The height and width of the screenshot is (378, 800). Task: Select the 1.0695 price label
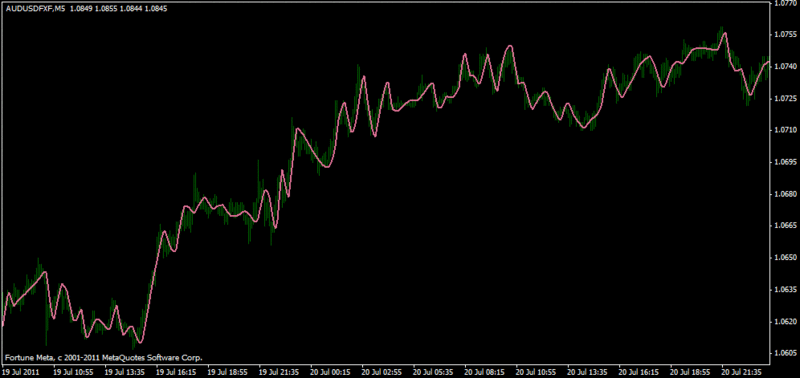coord(786,162)
